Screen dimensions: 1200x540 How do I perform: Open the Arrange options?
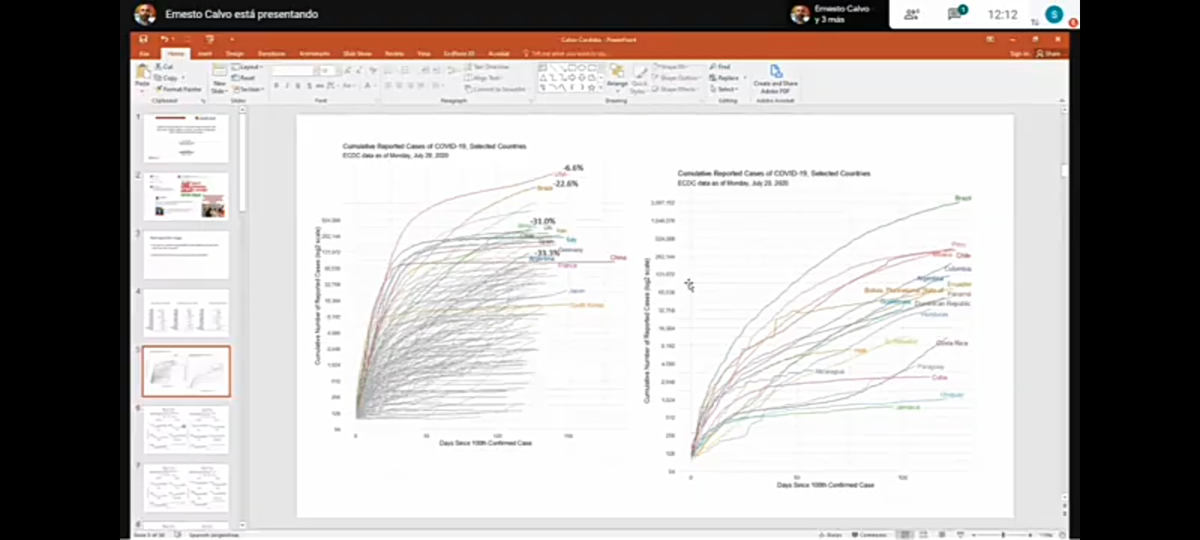tap(616, 77)
